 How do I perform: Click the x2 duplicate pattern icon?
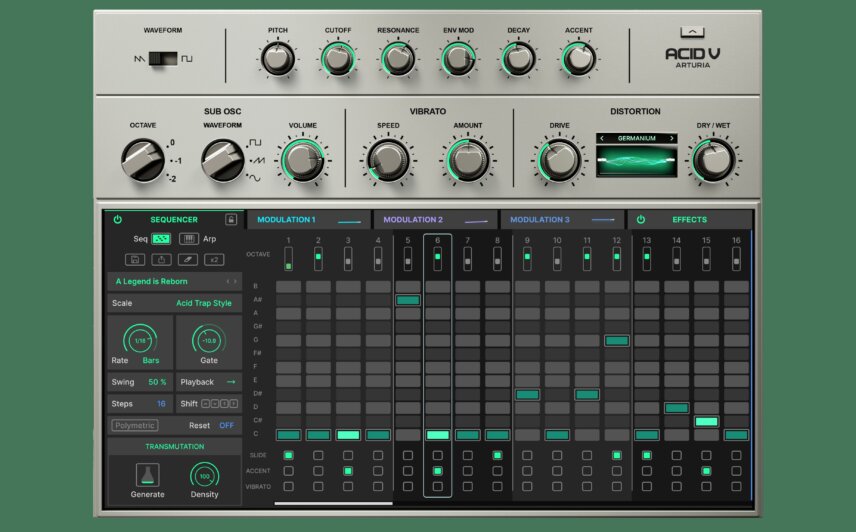(214, 260)
